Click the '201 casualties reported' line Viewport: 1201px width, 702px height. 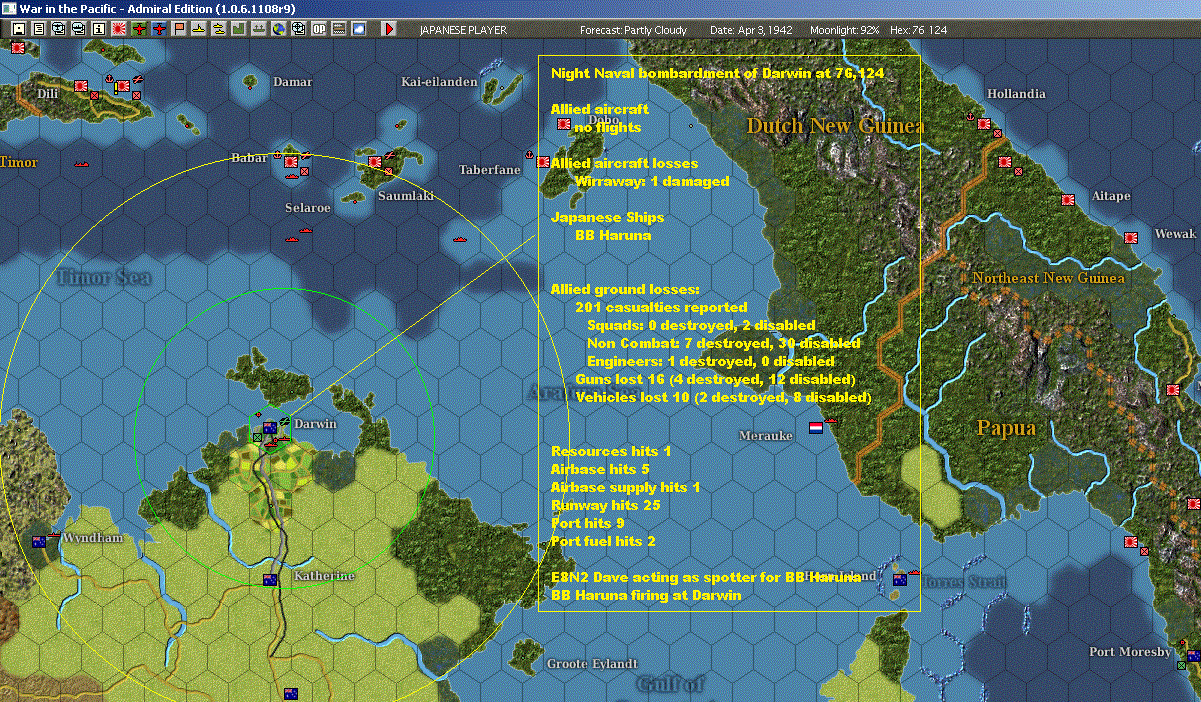tap(662, 307)
